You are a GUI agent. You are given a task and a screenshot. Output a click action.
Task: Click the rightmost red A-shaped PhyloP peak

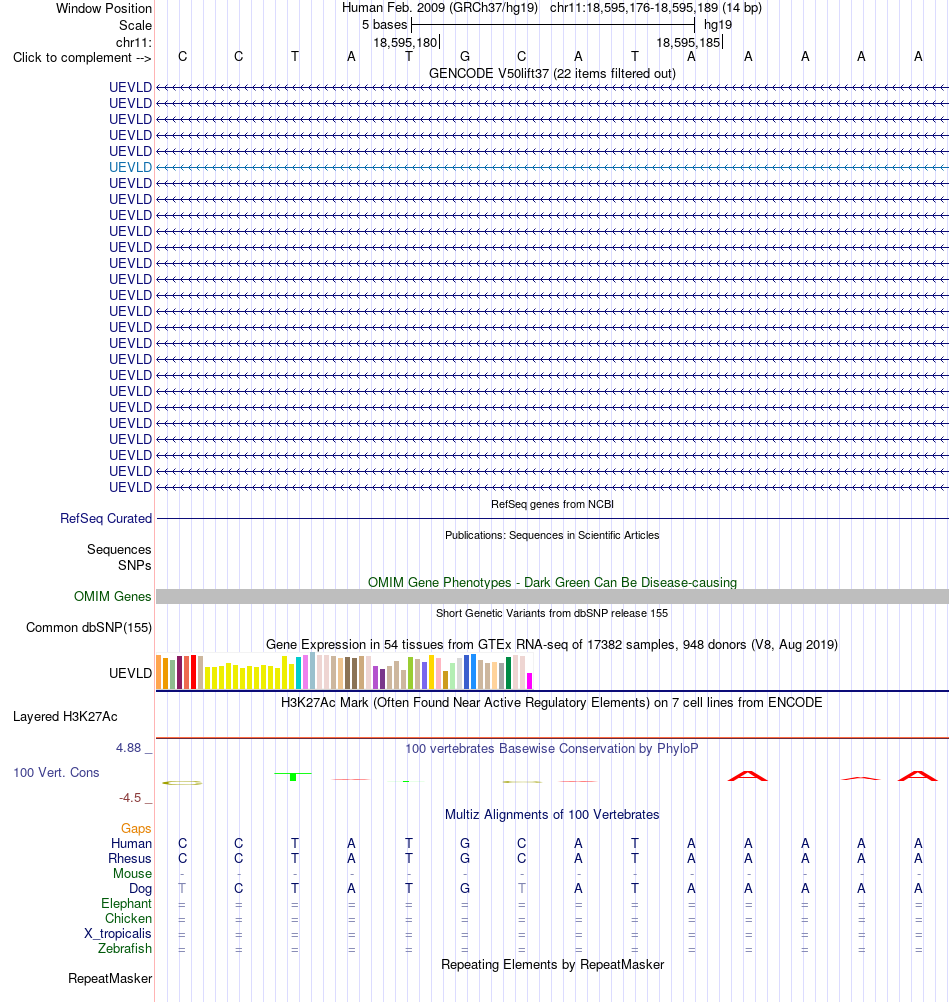[917, 776]
